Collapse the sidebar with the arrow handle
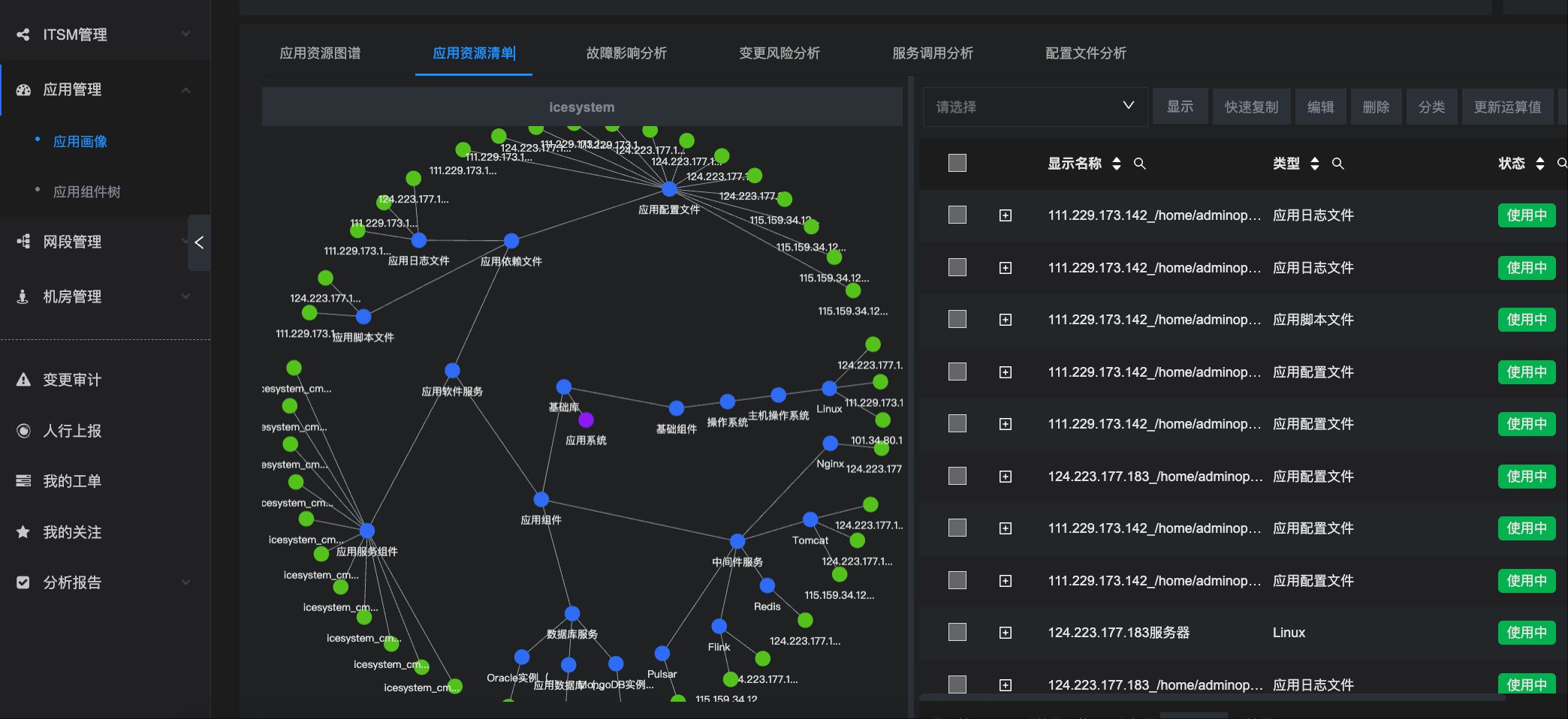1568x719 pixels. point(199,242)
